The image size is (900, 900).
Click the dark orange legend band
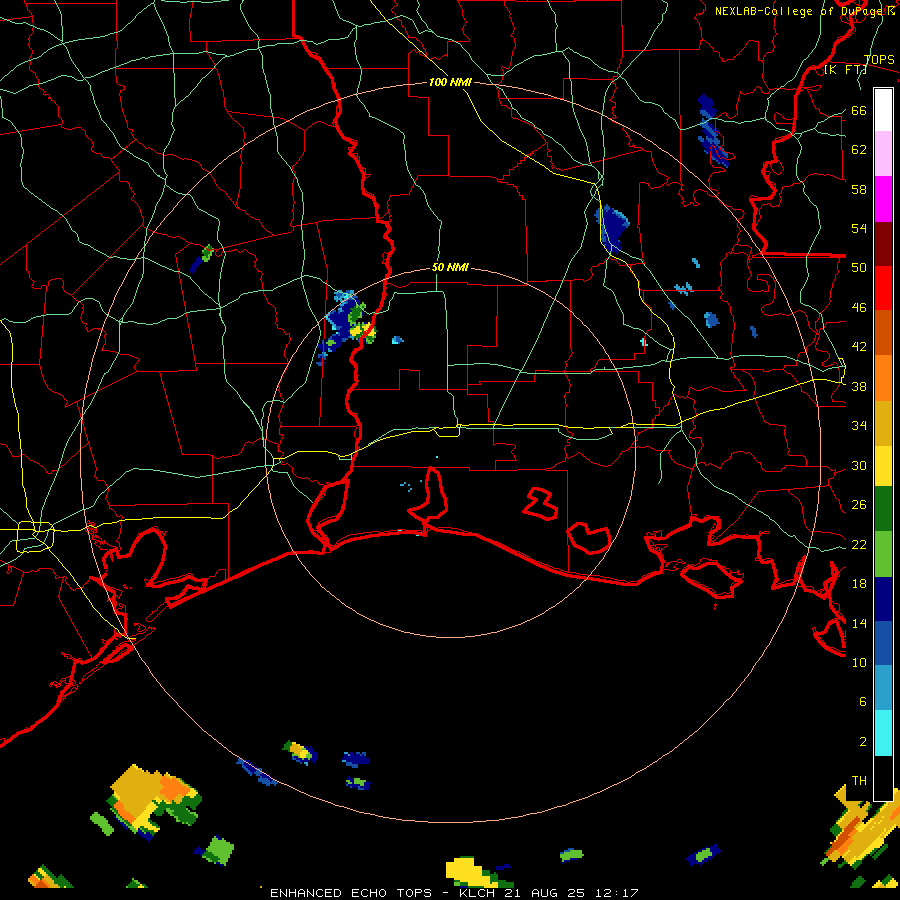point(883,333)
